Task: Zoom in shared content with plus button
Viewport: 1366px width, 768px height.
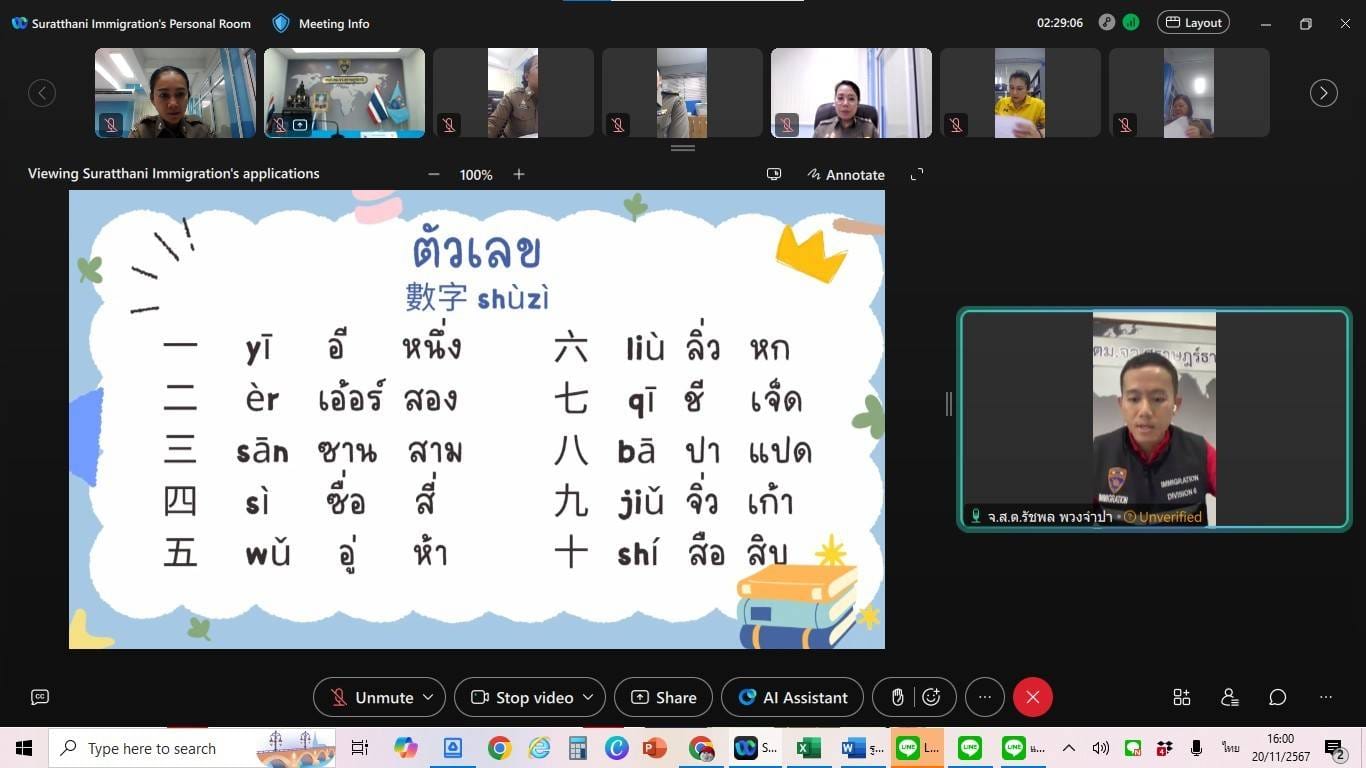Action: (519, 174)
